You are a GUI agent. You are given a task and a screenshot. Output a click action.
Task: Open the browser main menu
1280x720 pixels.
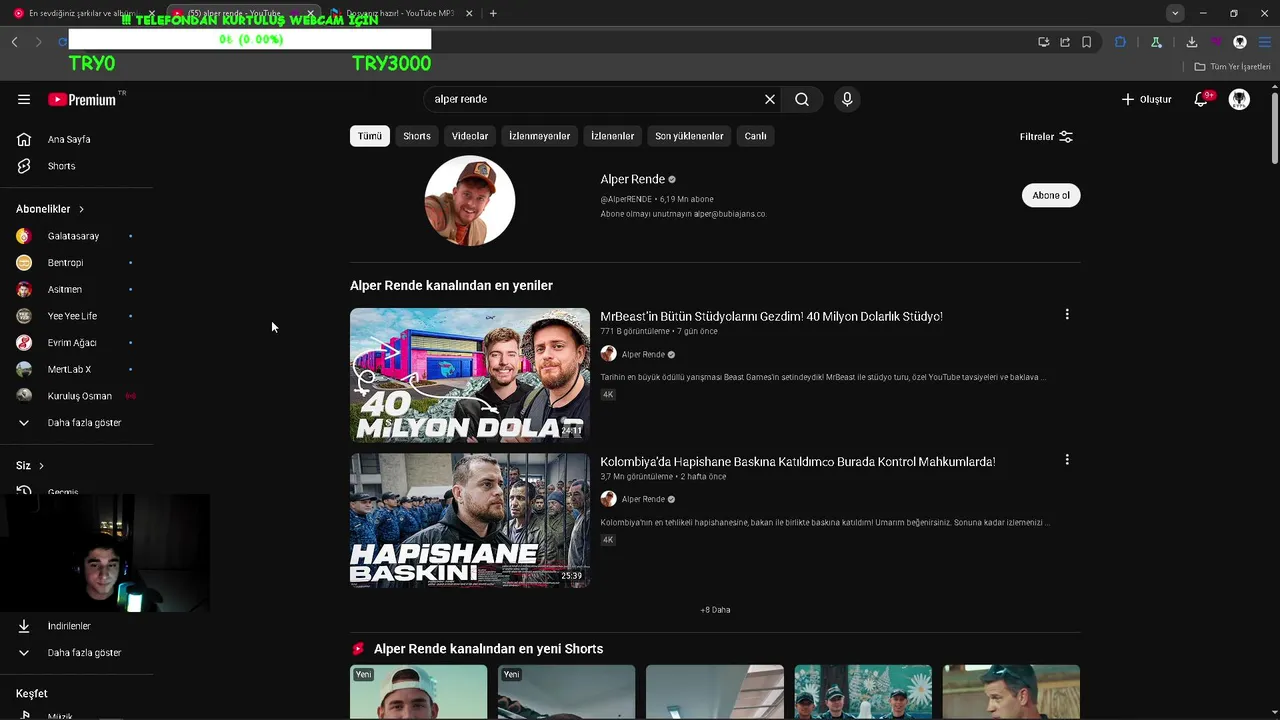(1264, 42)
